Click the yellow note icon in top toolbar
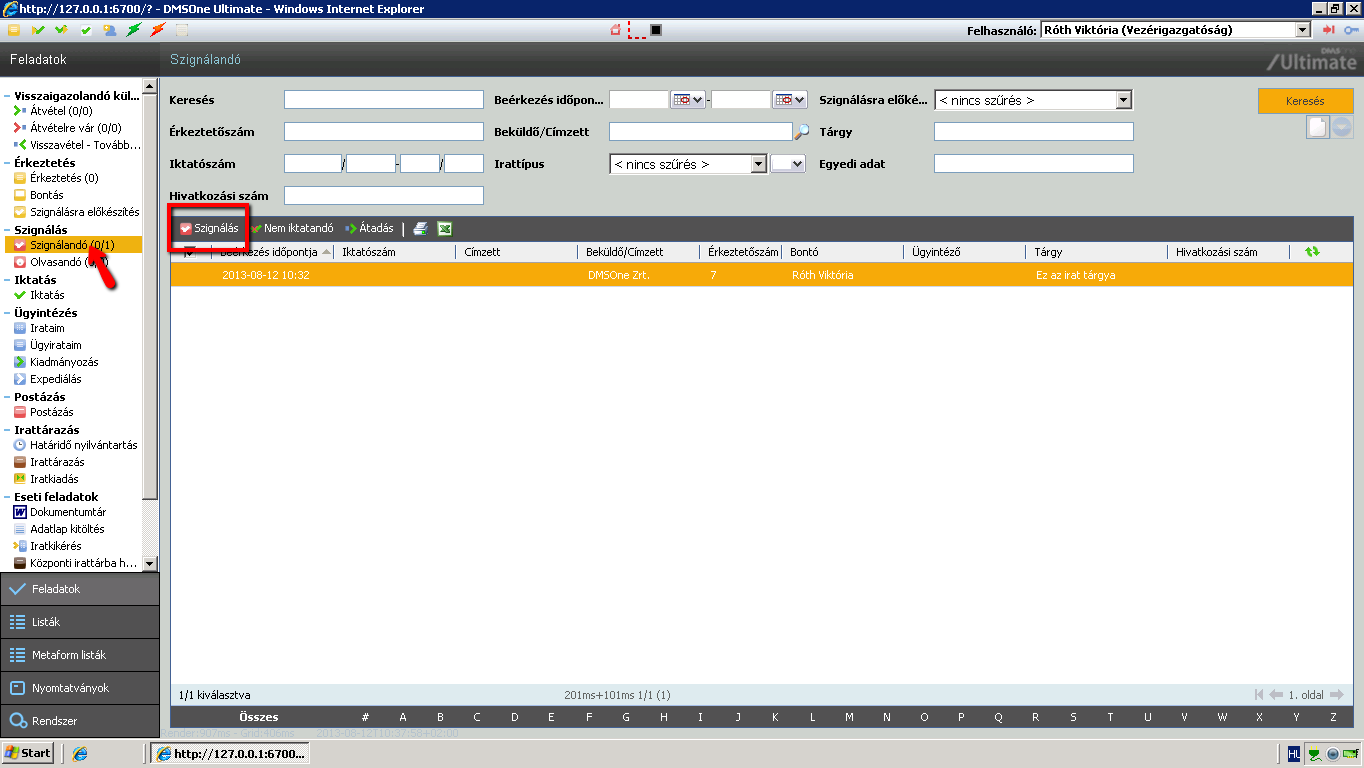The height and width of the screenshot is (768, 1364). (x=13, y=30)
